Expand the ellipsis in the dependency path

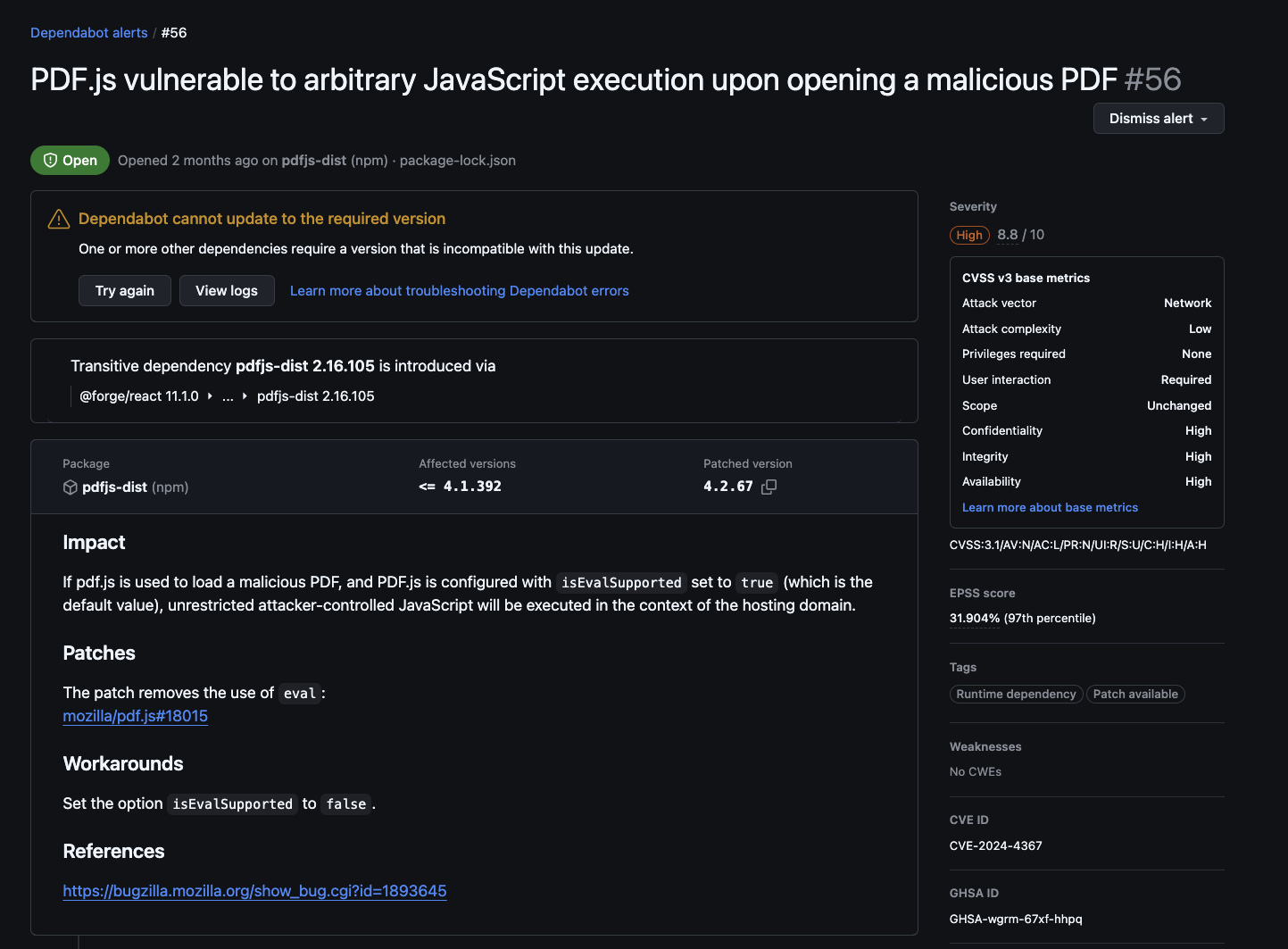coord(228,396)
